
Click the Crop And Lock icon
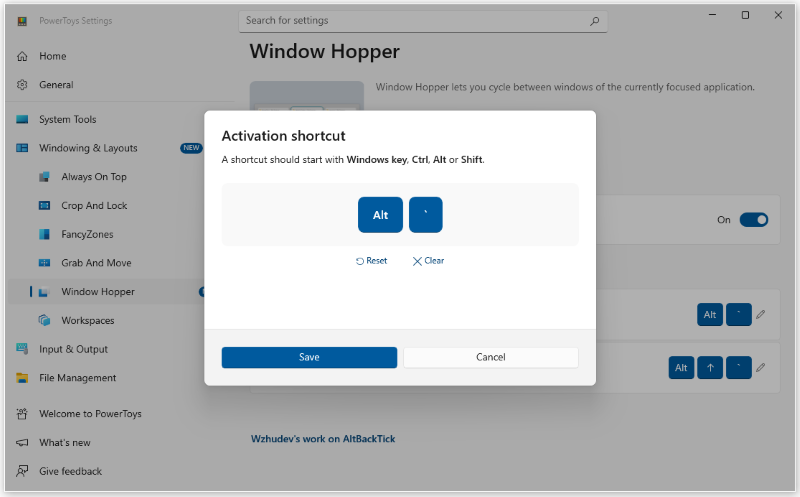44,206
